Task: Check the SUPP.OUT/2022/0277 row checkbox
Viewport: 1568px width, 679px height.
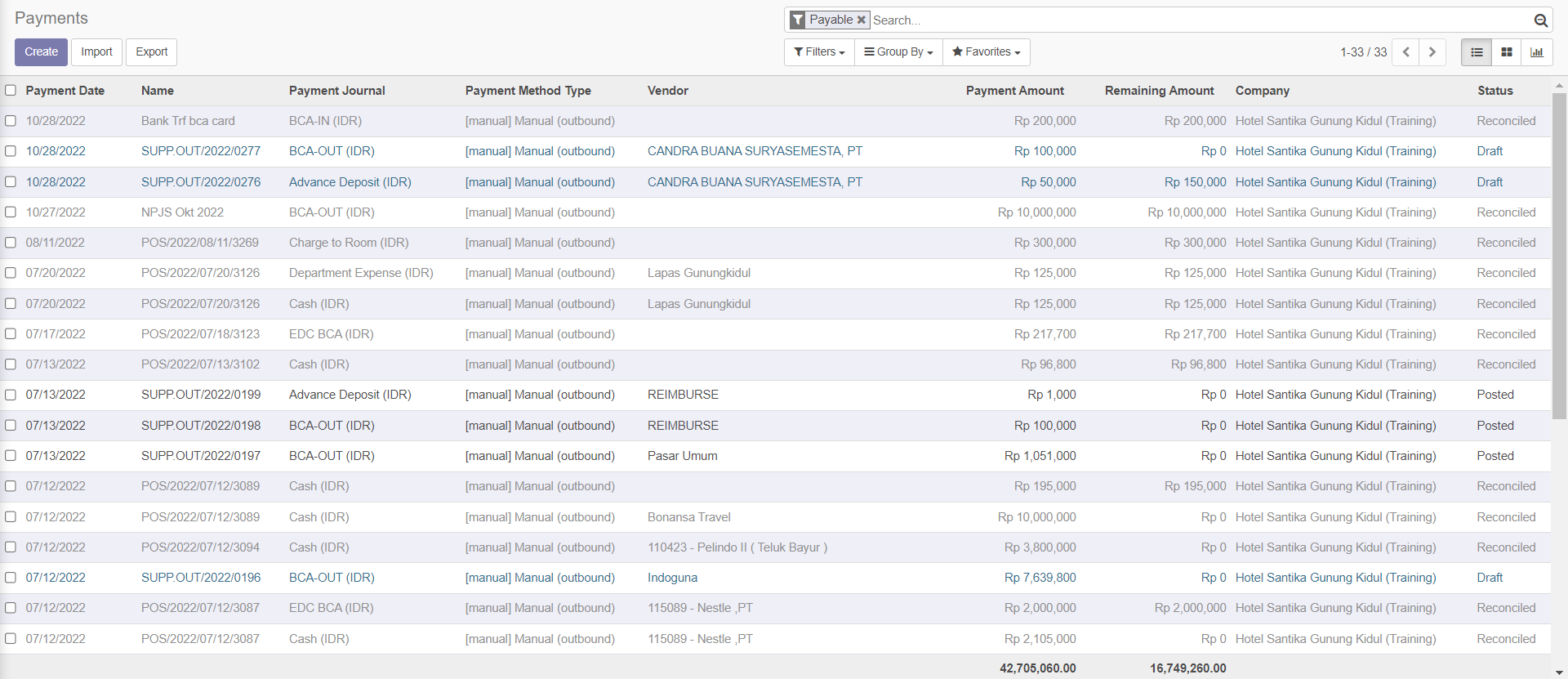Action: point(11,151)
